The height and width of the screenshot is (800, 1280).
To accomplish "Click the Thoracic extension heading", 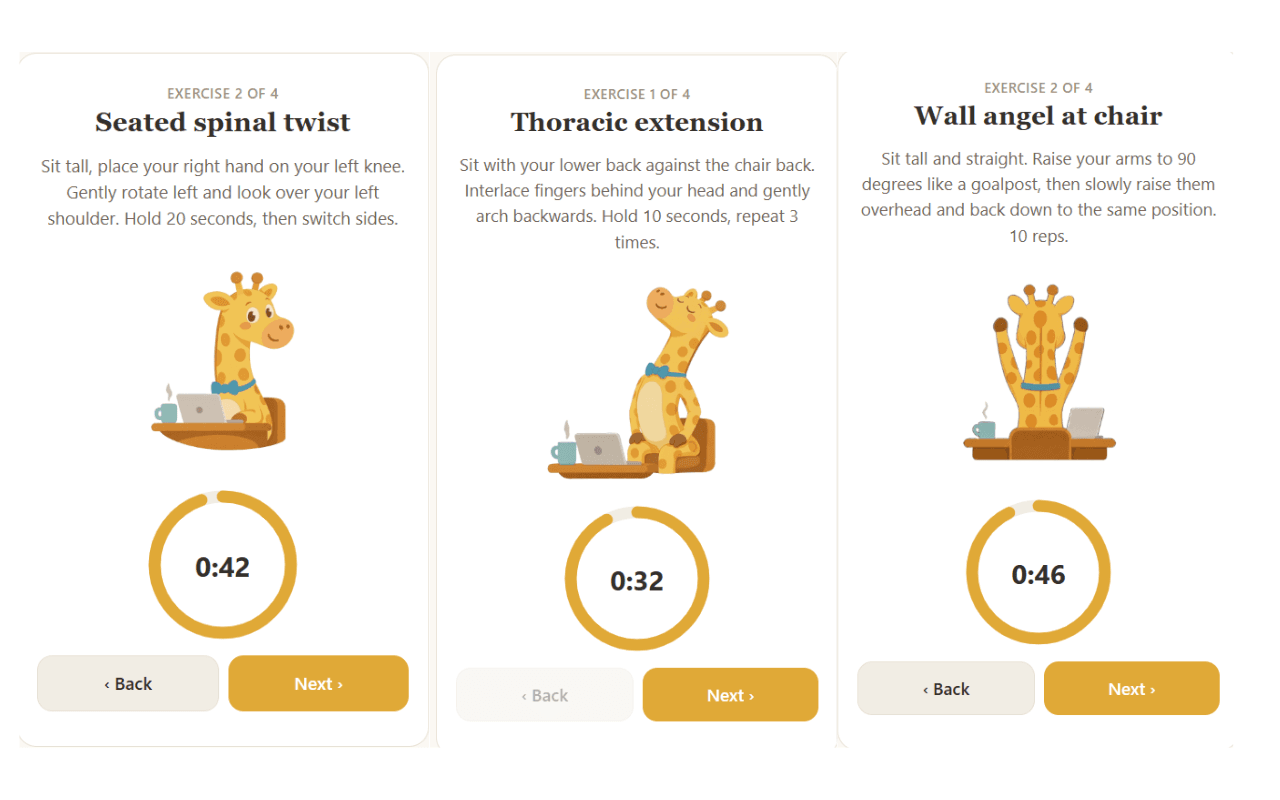I will [x=637, y=122].
